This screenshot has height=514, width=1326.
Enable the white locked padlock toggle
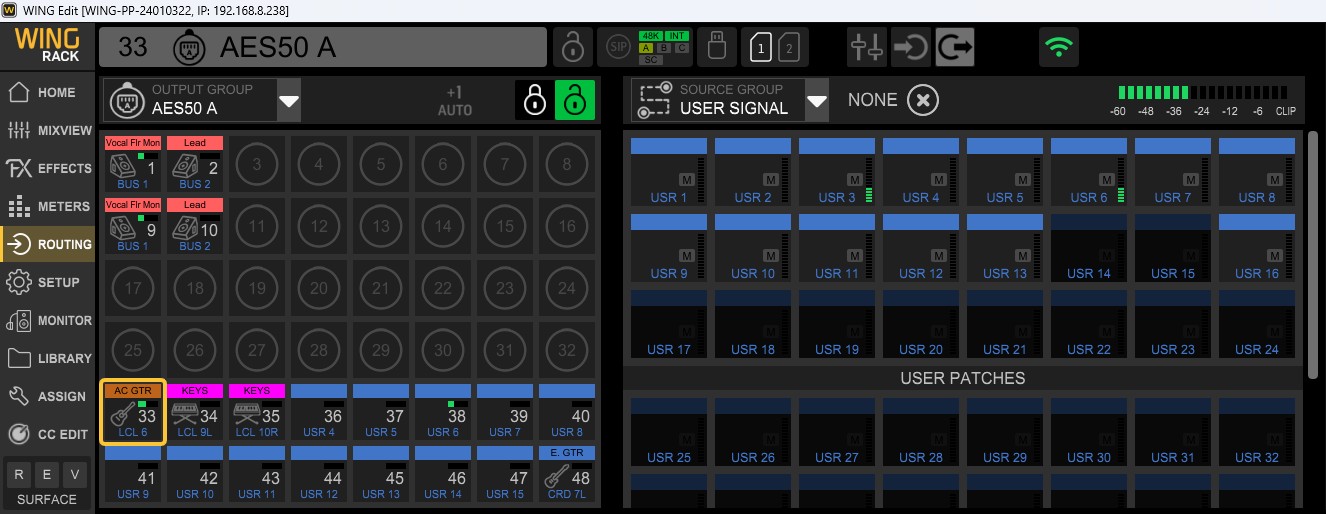(x=535, y=100)
